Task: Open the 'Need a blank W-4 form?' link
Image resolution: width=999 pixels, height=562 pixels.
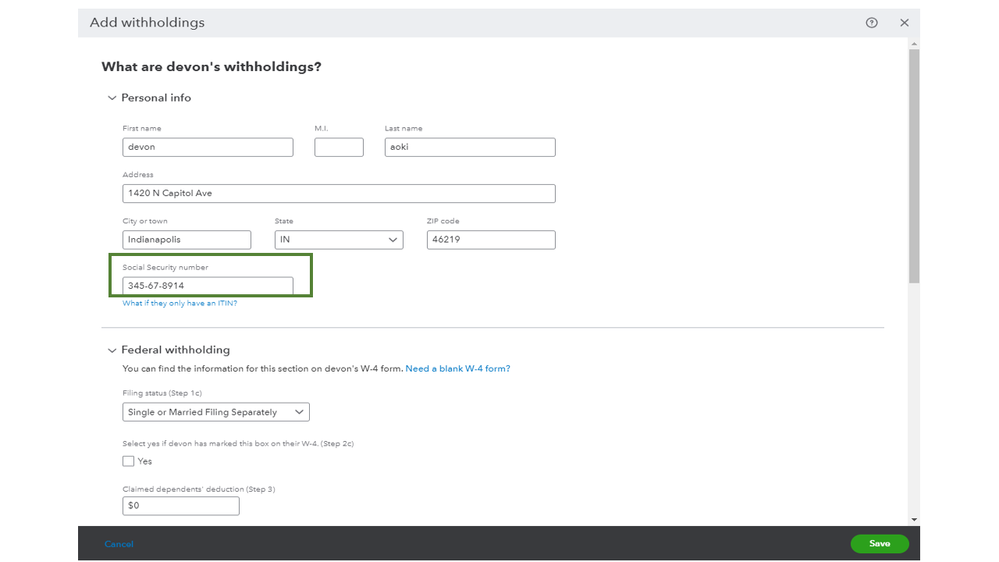Action: [x=457, y=369]
